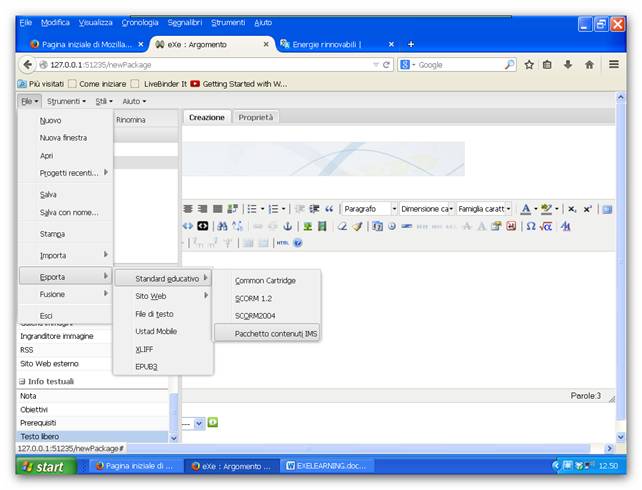642x490 pixels.
Task: Click the subscript icon
Action: (572, 209)
